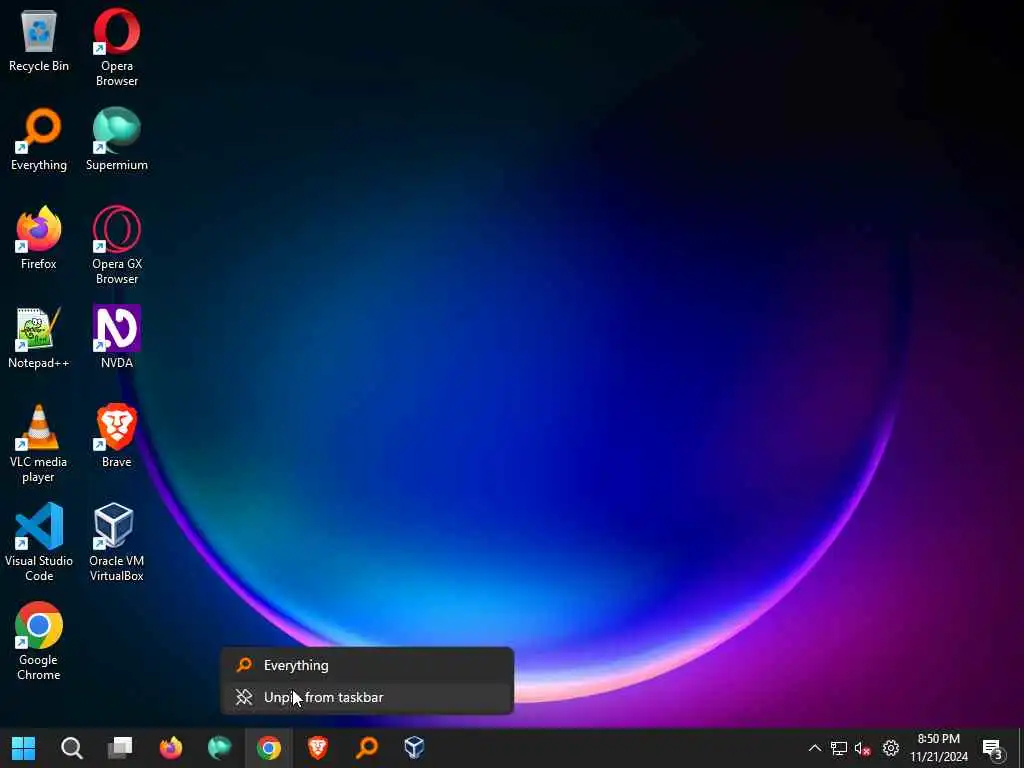This screenshot has width=1024, height=768.
Task: Select the Oracle VM VirtualBox desktop shortcut
Action: coord(117,543)
